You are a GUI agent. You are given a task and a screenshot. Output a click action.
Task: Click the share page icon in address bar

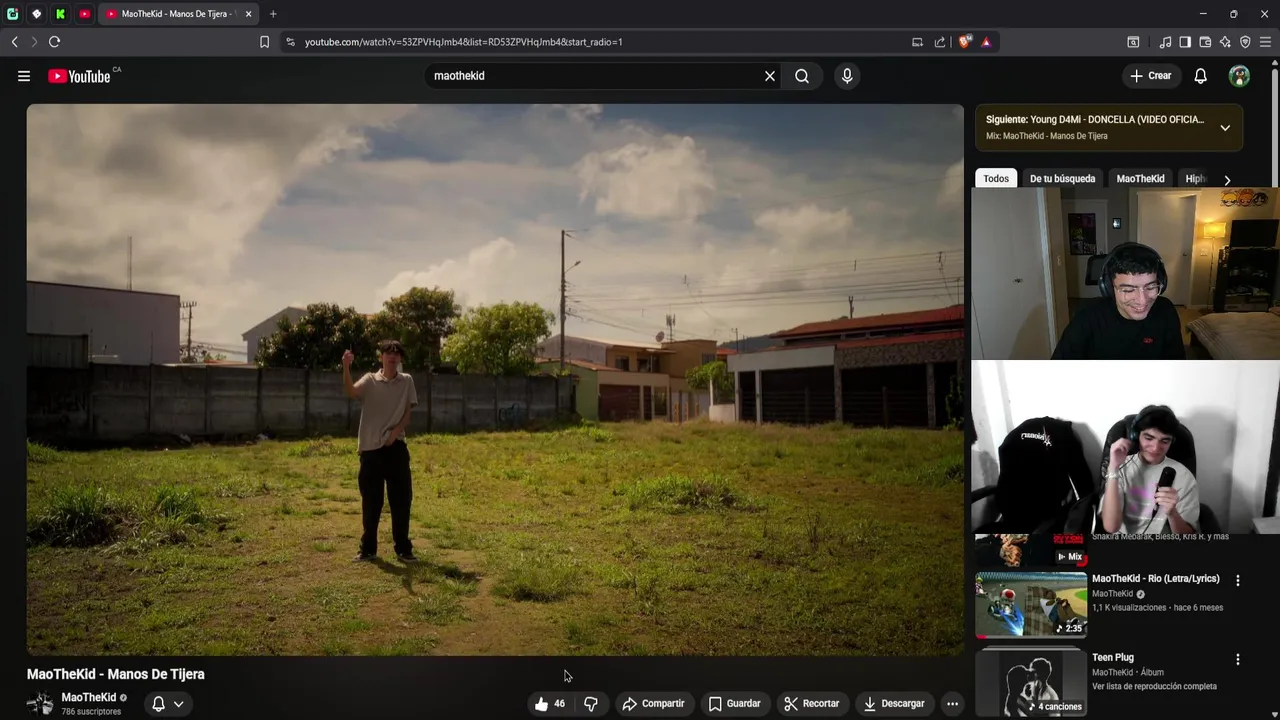tap(940, 42)
